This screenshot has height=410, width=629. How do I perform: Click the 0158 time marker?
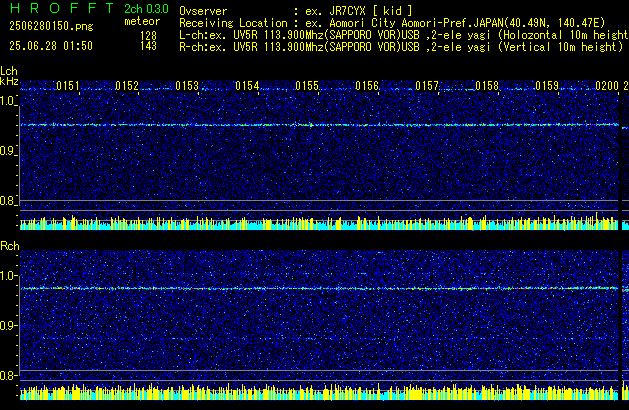click(487, 85)
